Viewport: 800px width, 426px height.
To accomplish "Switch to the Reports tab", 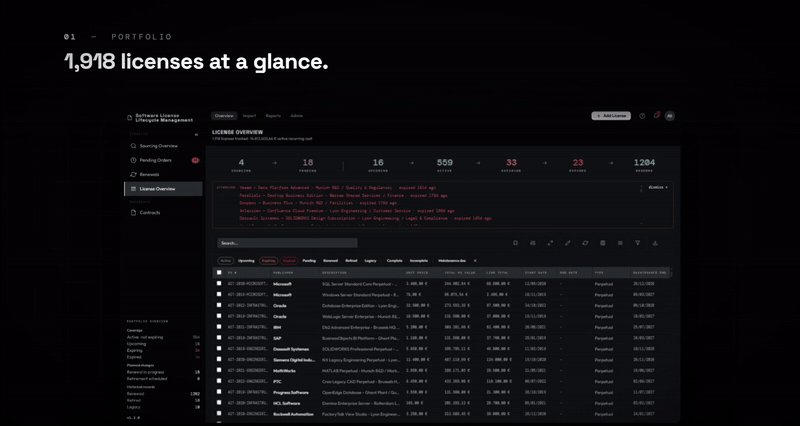I will 273,116.
